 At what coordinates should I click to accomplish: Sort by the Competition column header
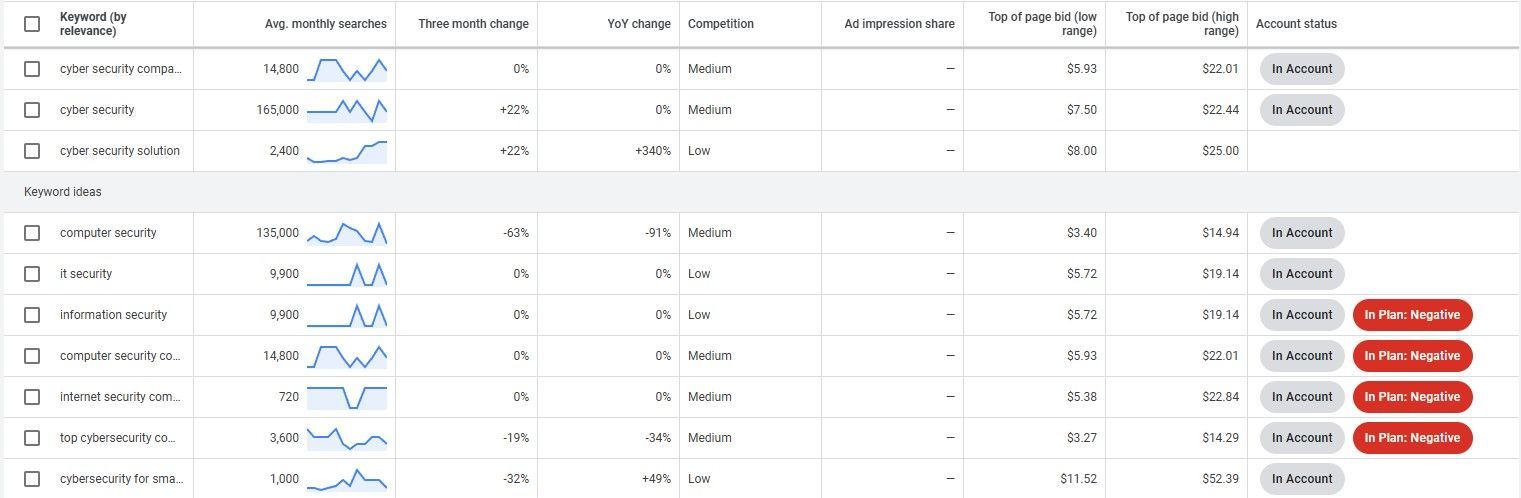point(721,24)
